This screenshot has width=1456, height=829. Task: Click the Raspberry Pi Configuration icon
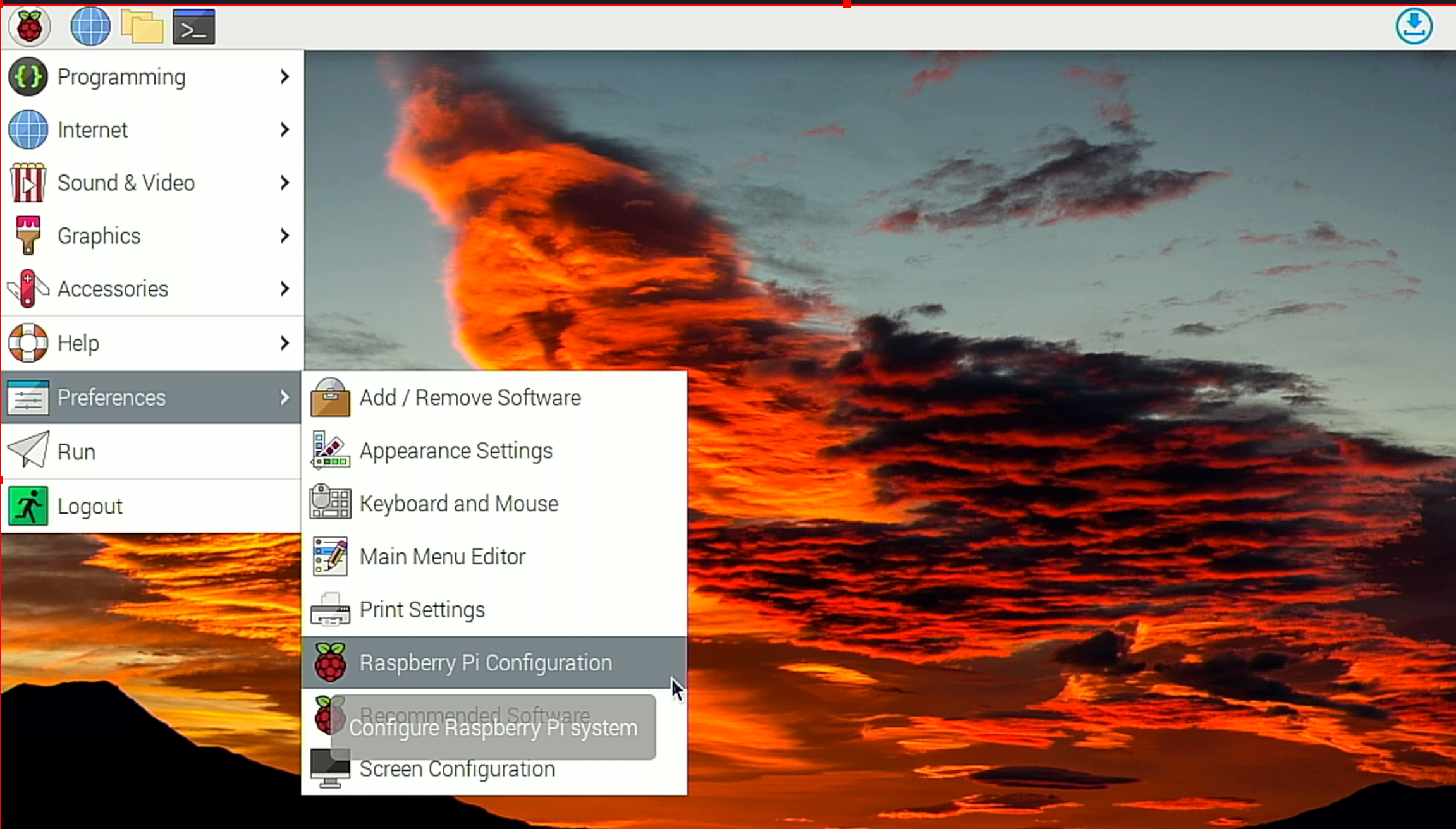tap(330, 662)
